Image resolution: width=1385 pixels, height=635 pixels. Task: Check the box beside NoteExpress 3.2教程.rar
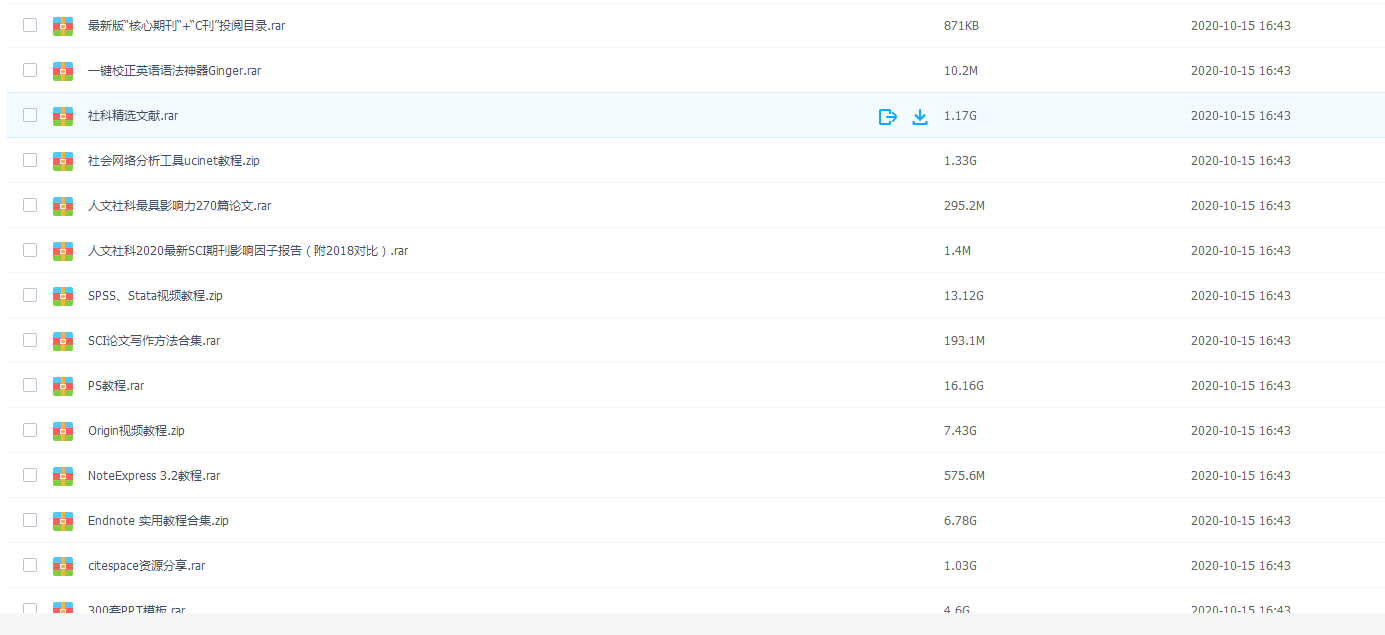[30, 475]
